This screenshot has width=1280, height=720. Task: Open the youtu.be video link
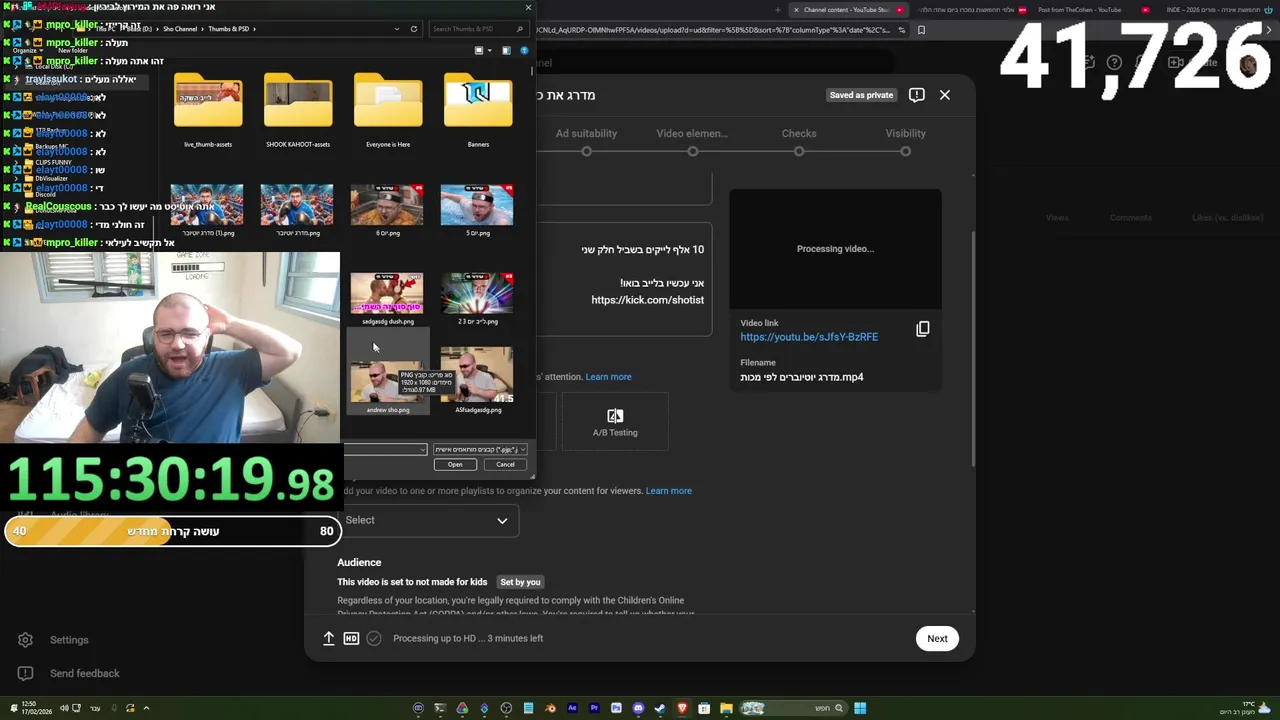(x=809, y=337)
